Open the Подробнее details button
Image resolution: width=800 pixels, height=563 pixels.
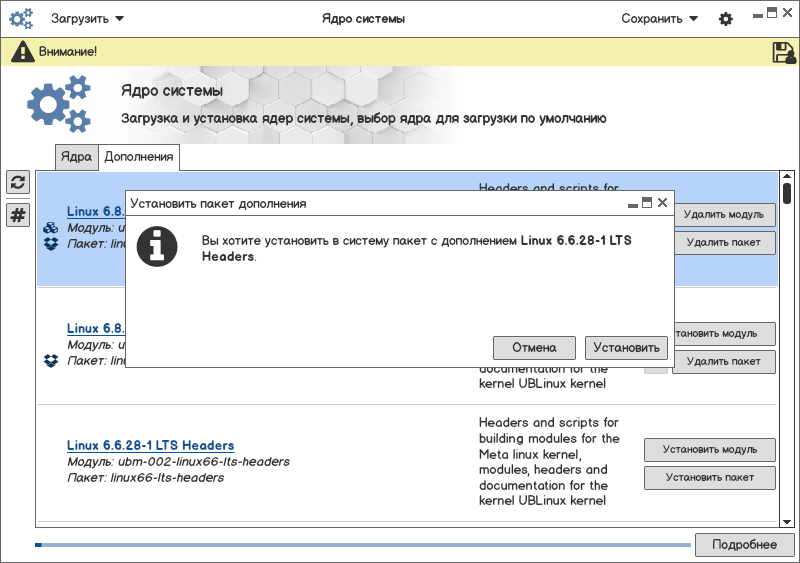(744, 545)
